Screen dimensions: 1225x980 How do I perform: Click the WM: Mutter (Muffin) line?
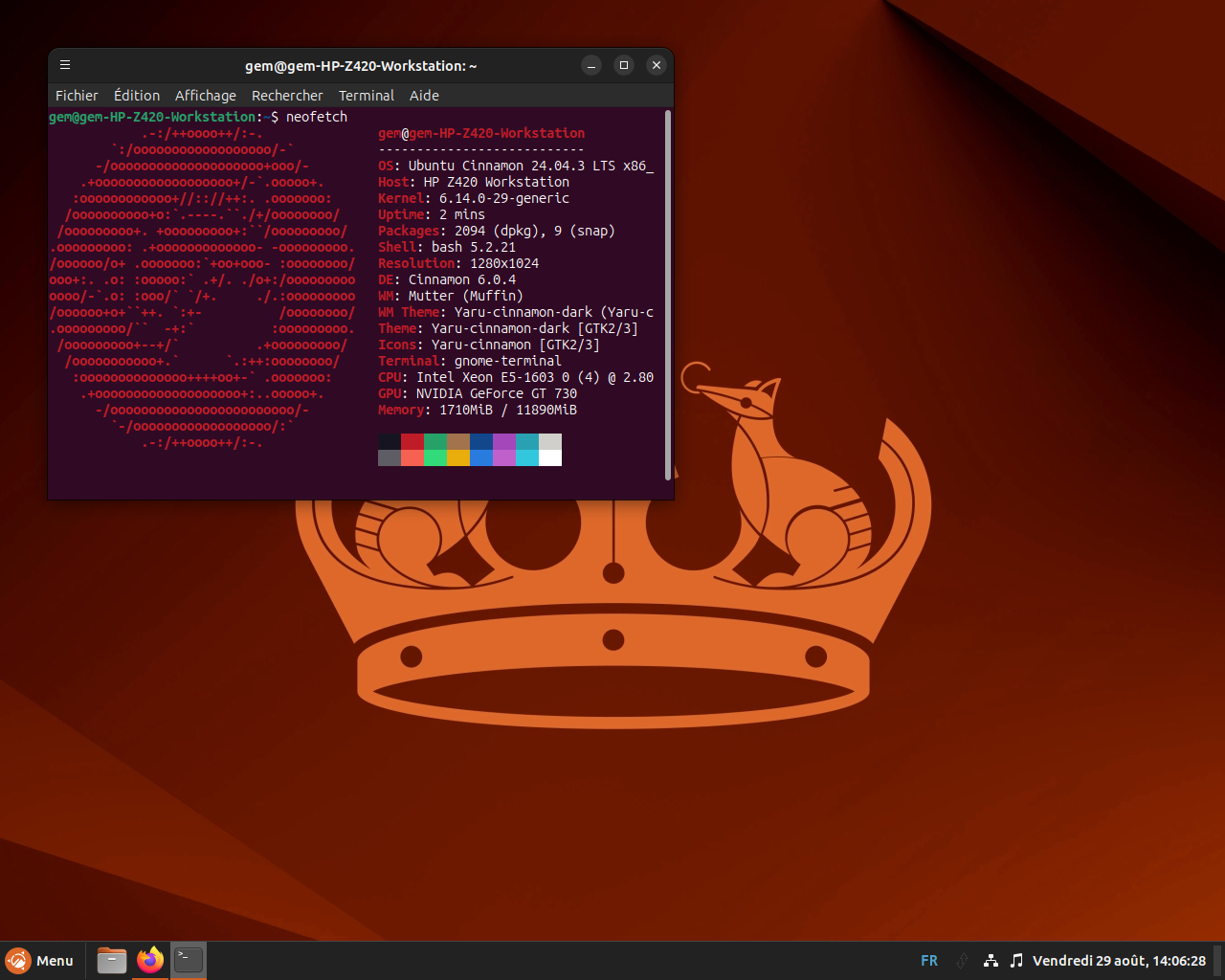point(451,296)
